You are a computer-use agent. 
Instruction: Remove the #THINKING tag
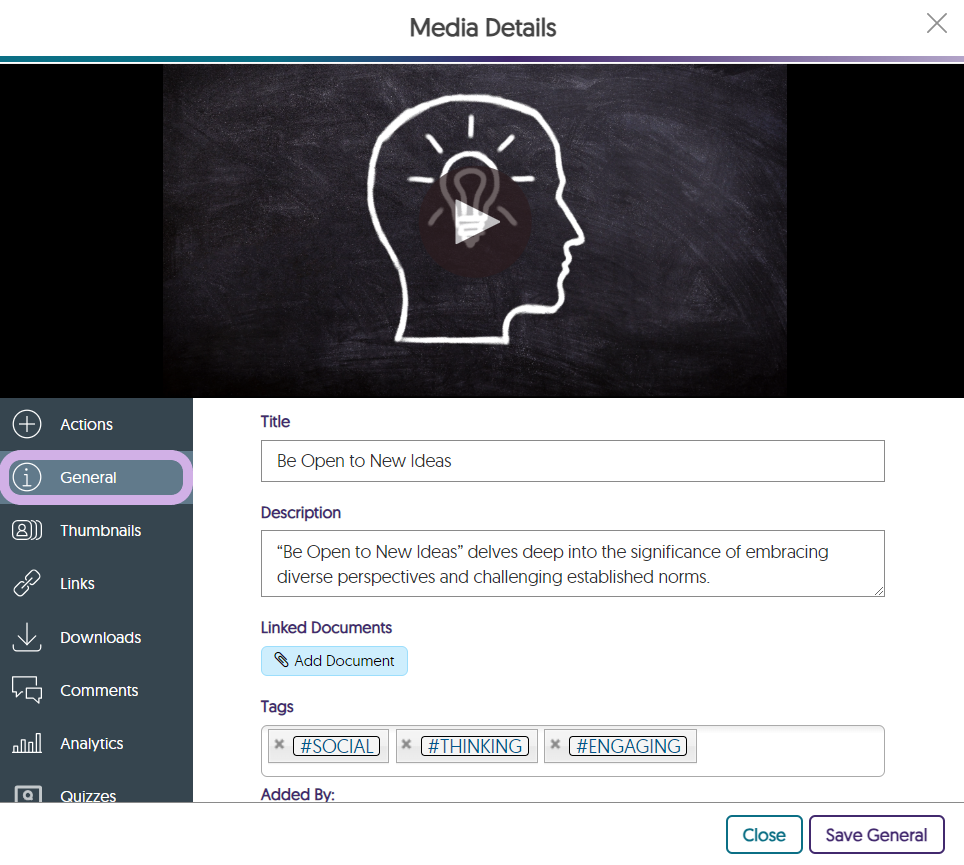click(x=407, y=745)
